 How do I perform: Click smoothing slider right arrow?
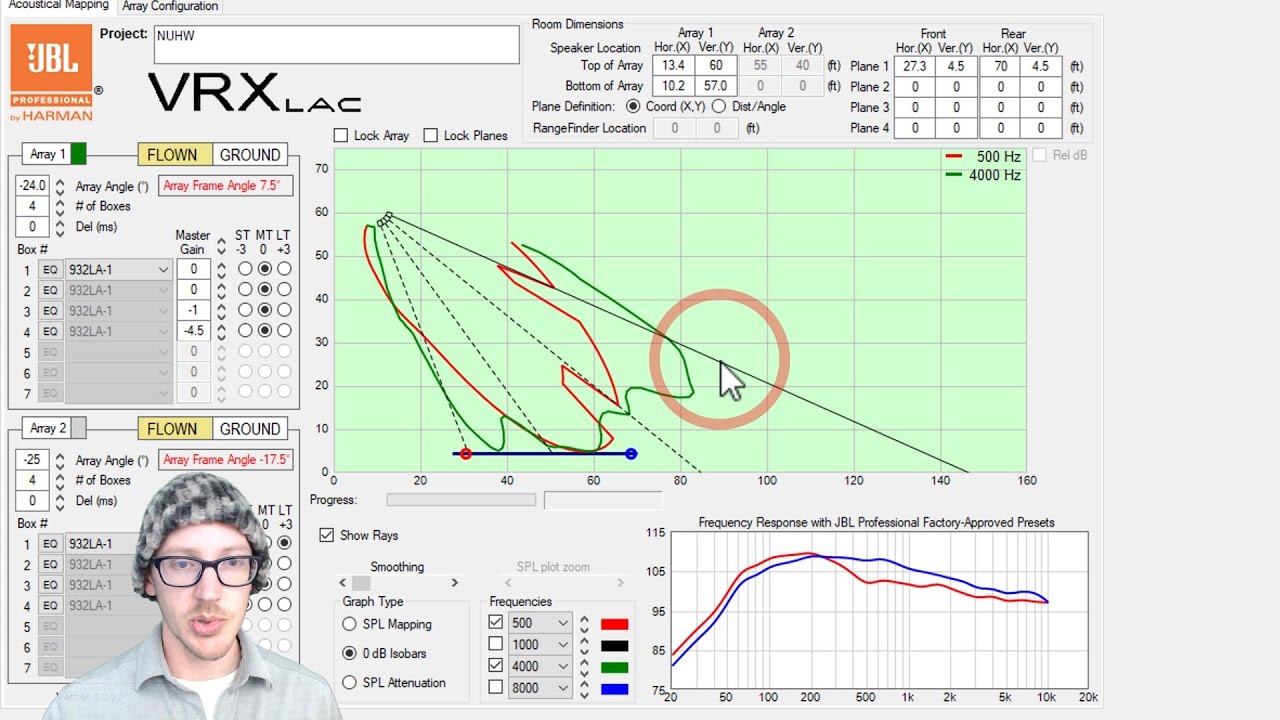(x=455, y=583)
